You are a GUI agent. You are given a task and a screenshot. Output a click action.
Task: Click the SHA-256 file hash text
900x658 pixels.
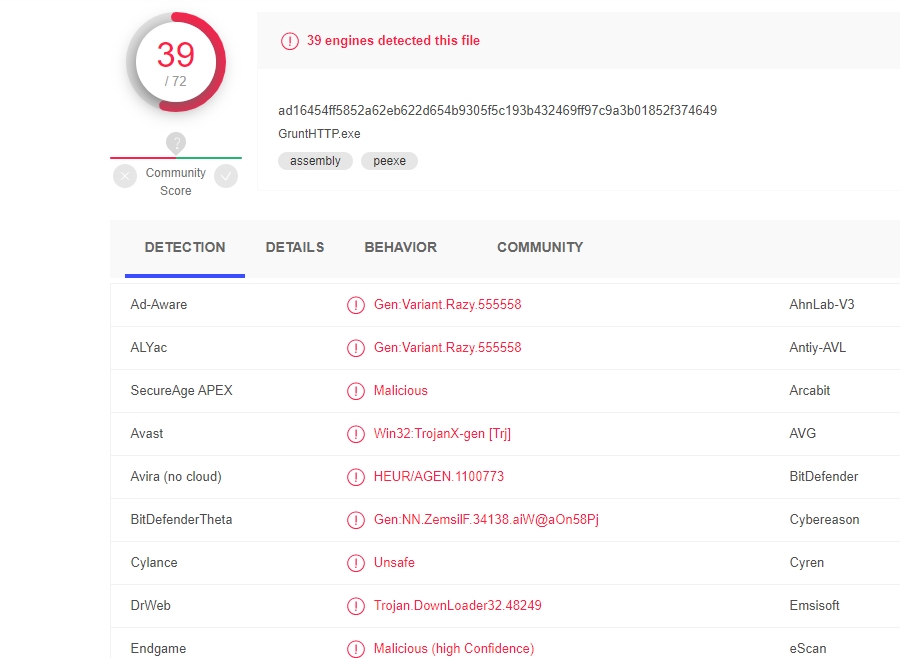tap(497, 110)
